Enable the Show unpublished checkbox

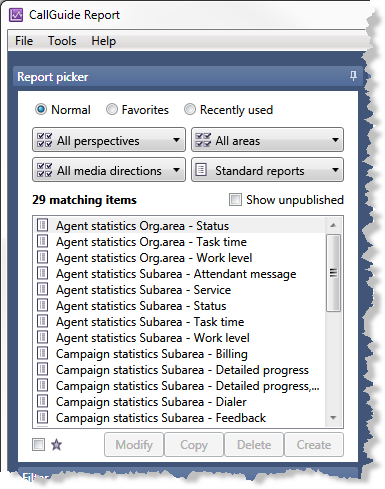235,200
